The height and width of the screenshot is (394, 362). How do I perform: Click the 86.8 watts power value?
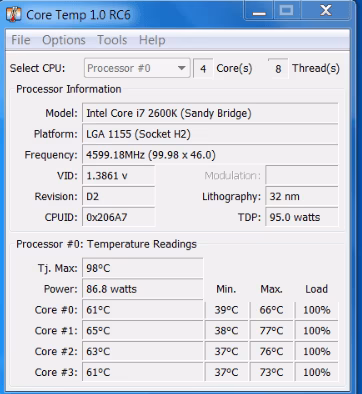tap(143, 289)
